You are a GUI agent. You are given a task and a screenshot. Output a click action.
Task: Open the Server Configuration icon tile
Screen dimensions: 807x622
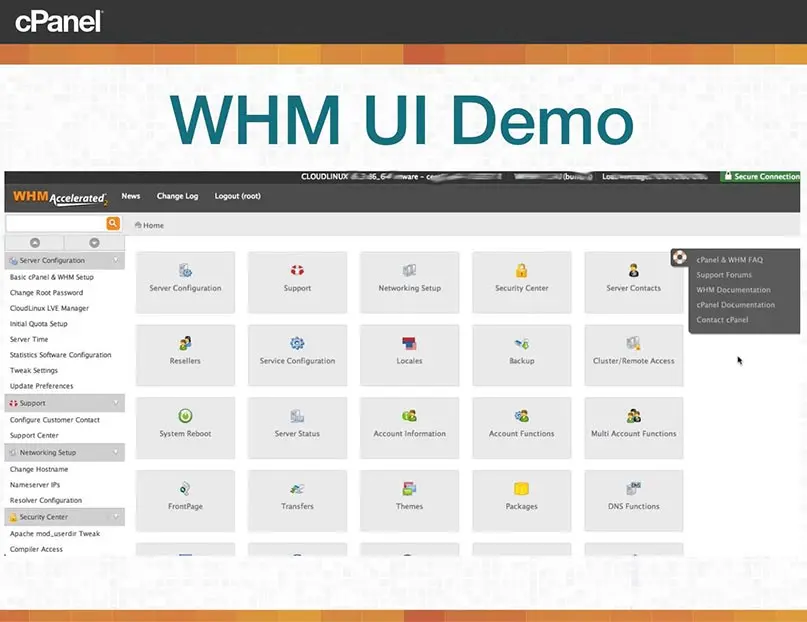(x=185, y=277)
